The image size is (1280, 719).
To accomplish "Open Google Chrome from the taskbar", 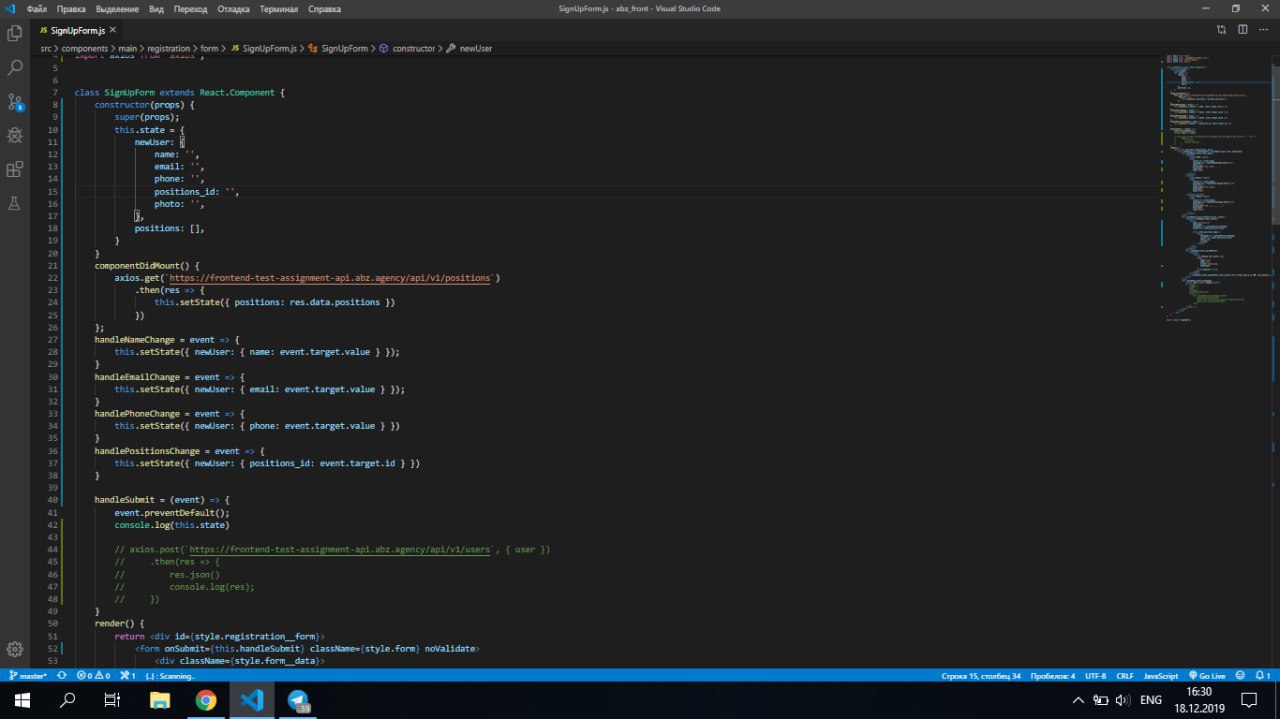I will point(206,700).
